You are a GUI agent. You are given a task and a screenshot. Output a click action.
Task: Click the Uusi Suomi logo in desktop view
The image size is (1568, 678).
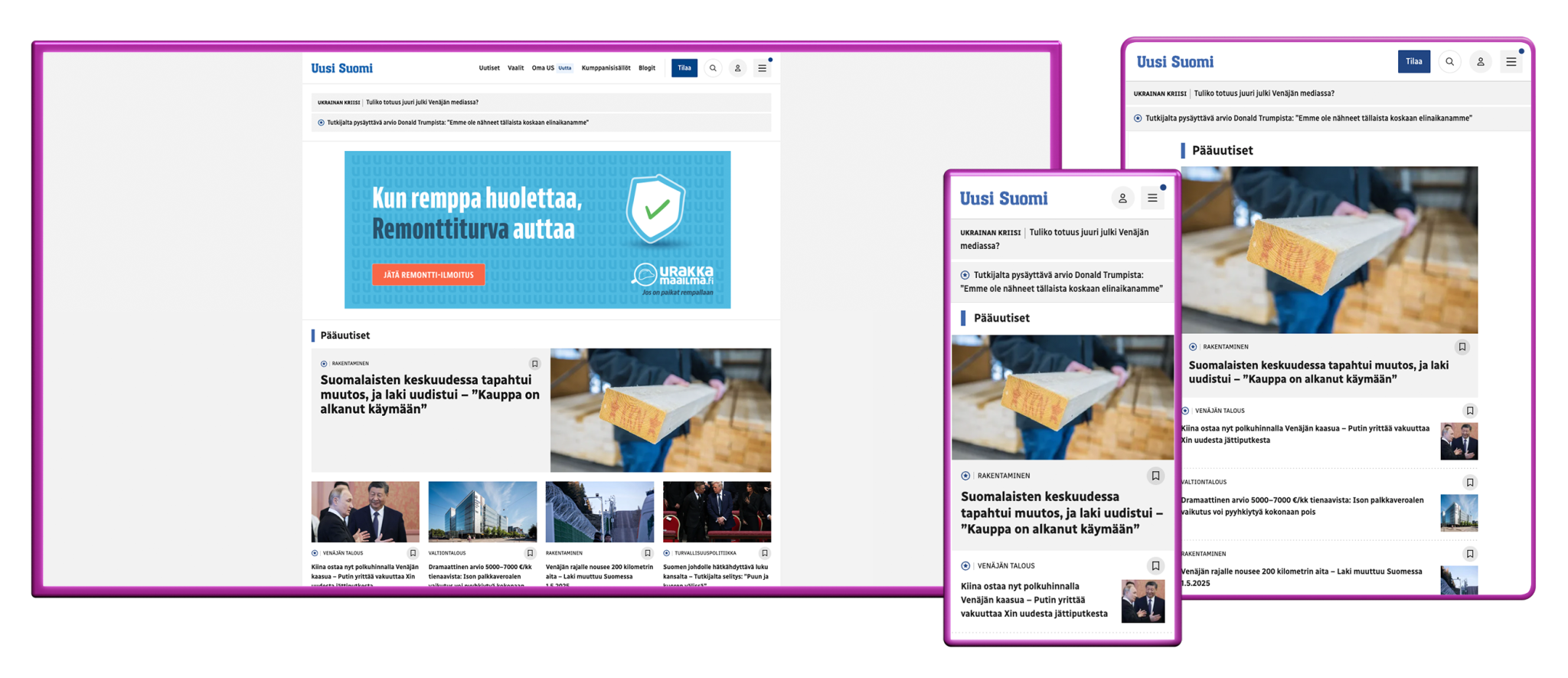click(341, 68)
